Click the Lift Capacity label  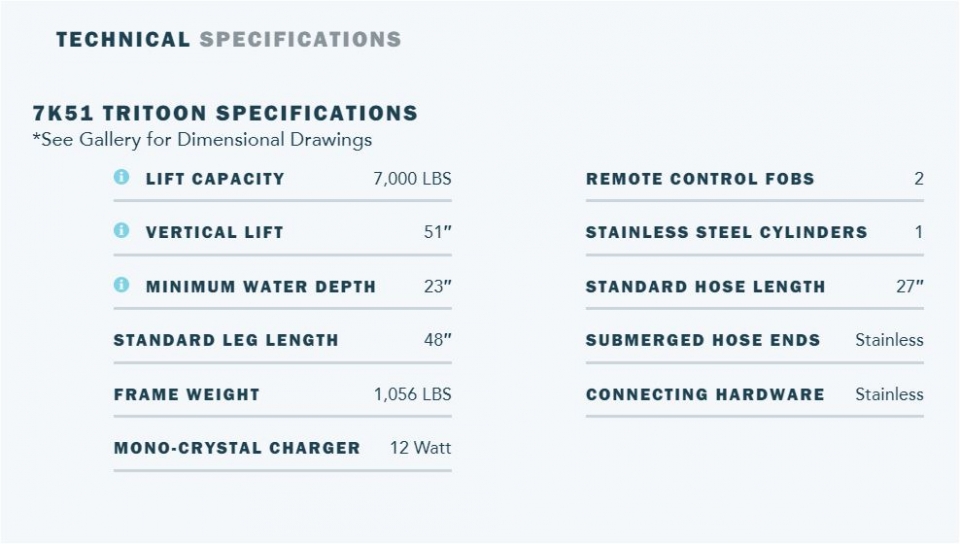coord(215,179)
